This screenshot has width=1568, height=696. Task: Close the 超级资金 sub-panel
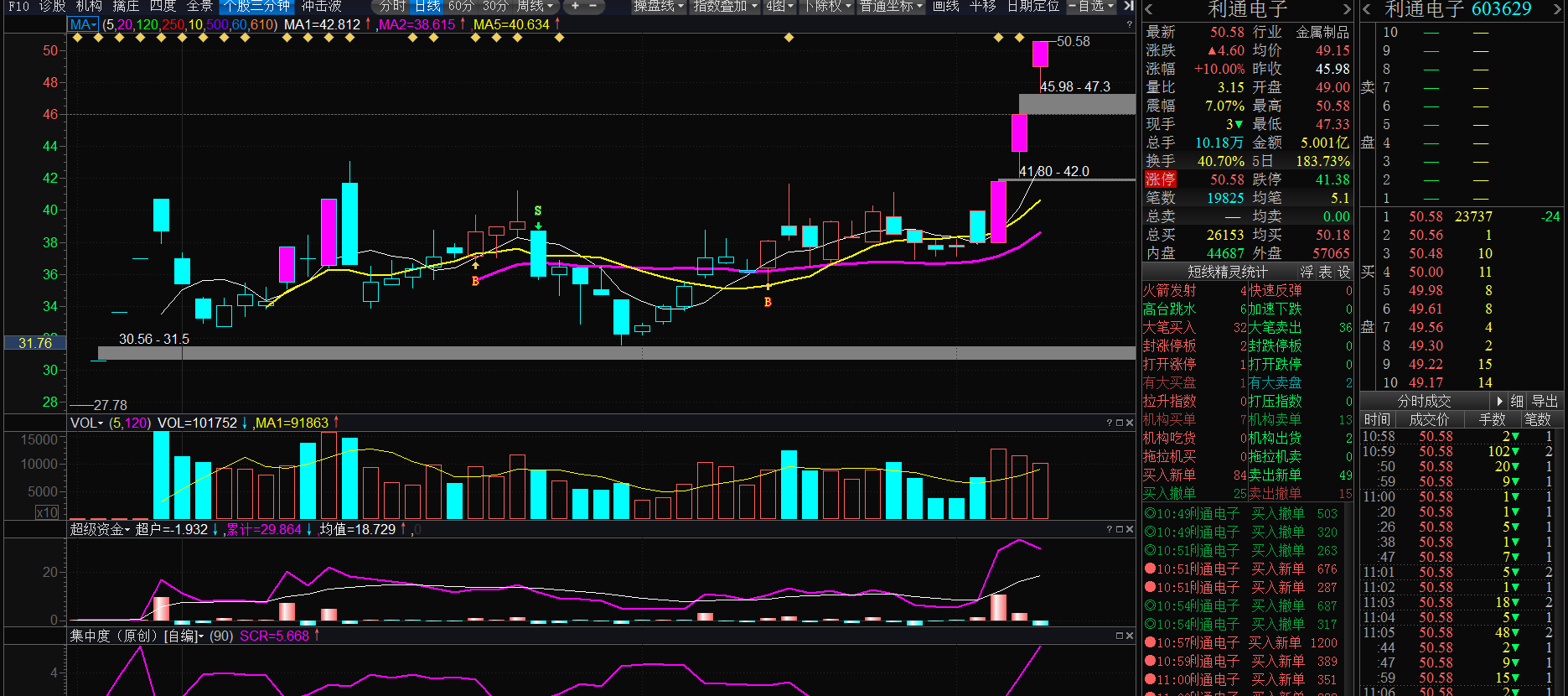(x=1129, y=529)
